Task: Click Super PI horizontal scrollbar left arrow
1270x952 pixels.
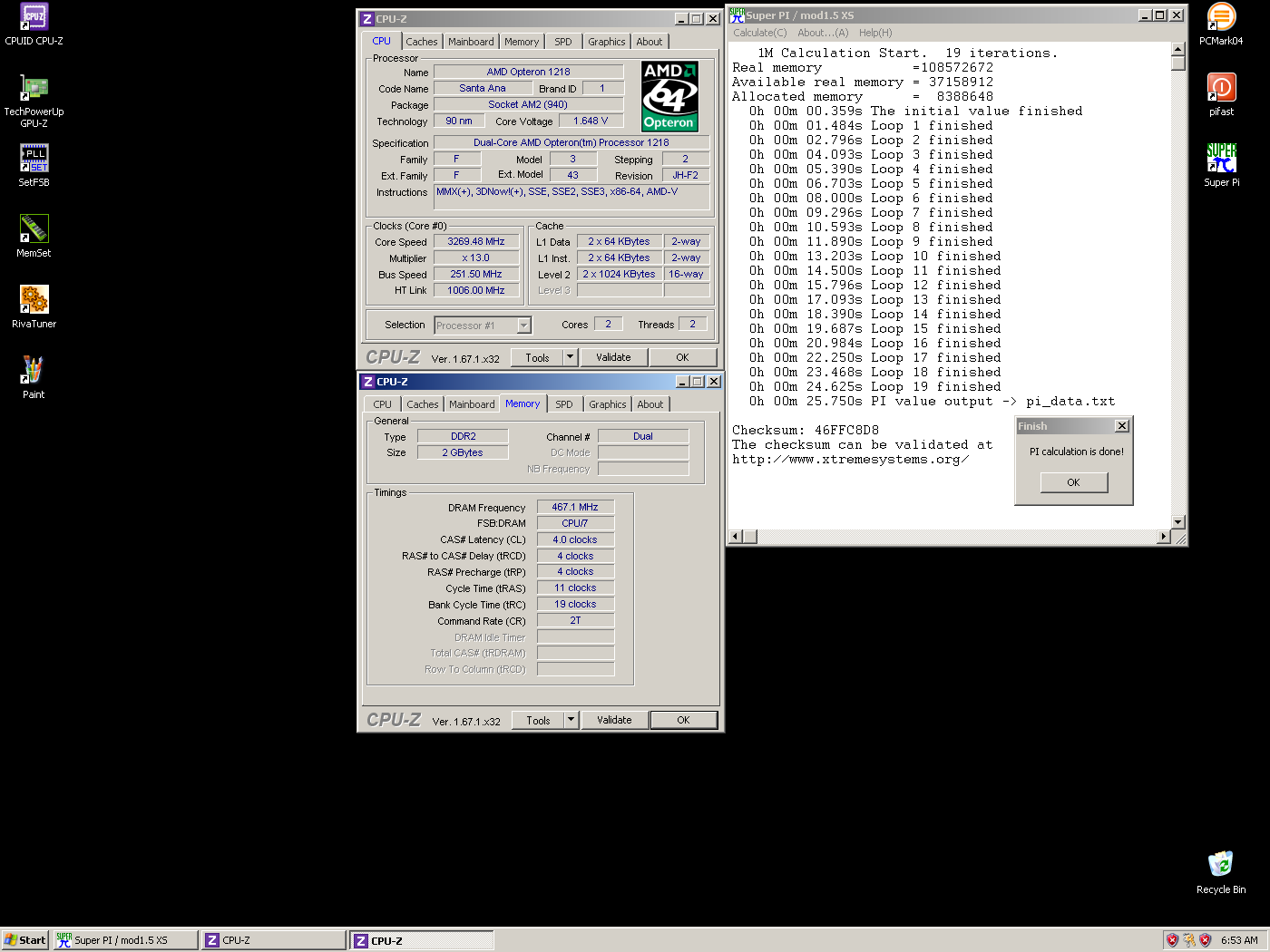Action: pos(736,537)
